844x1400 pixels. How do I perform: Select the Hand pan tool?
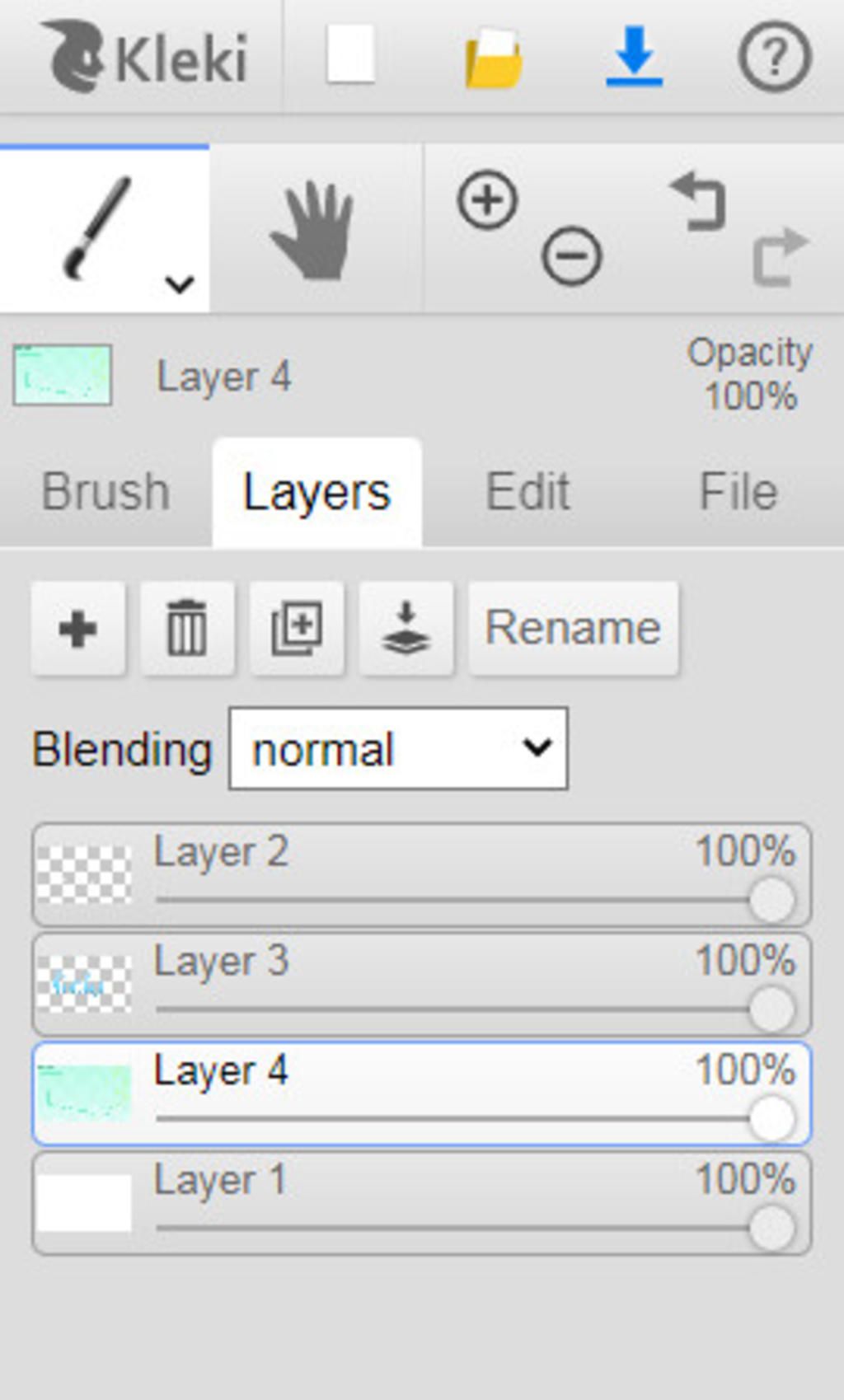coord(315,229)
